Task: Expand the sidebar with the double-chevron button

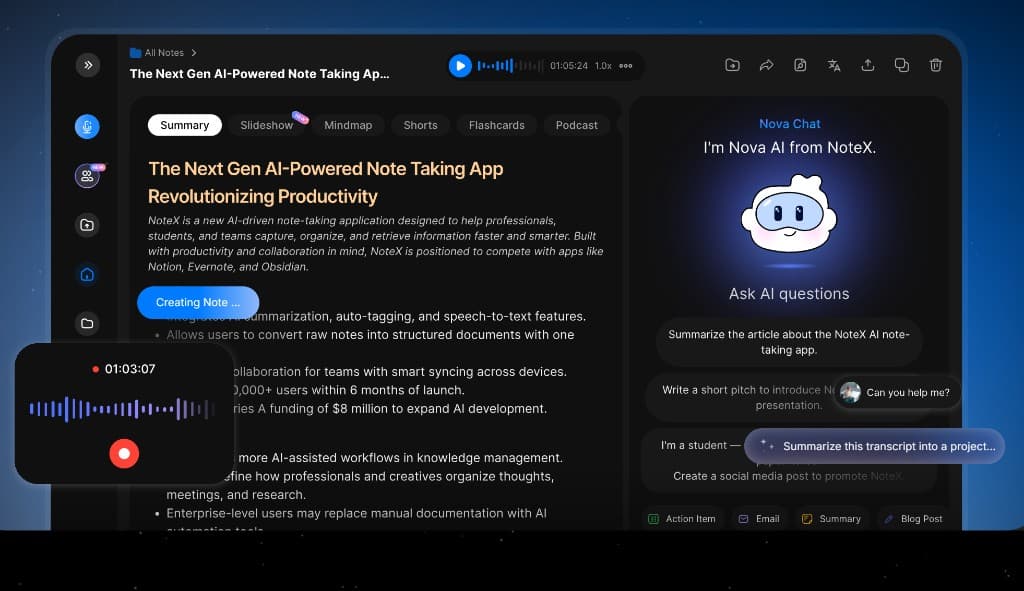Action: coord(88,64)
